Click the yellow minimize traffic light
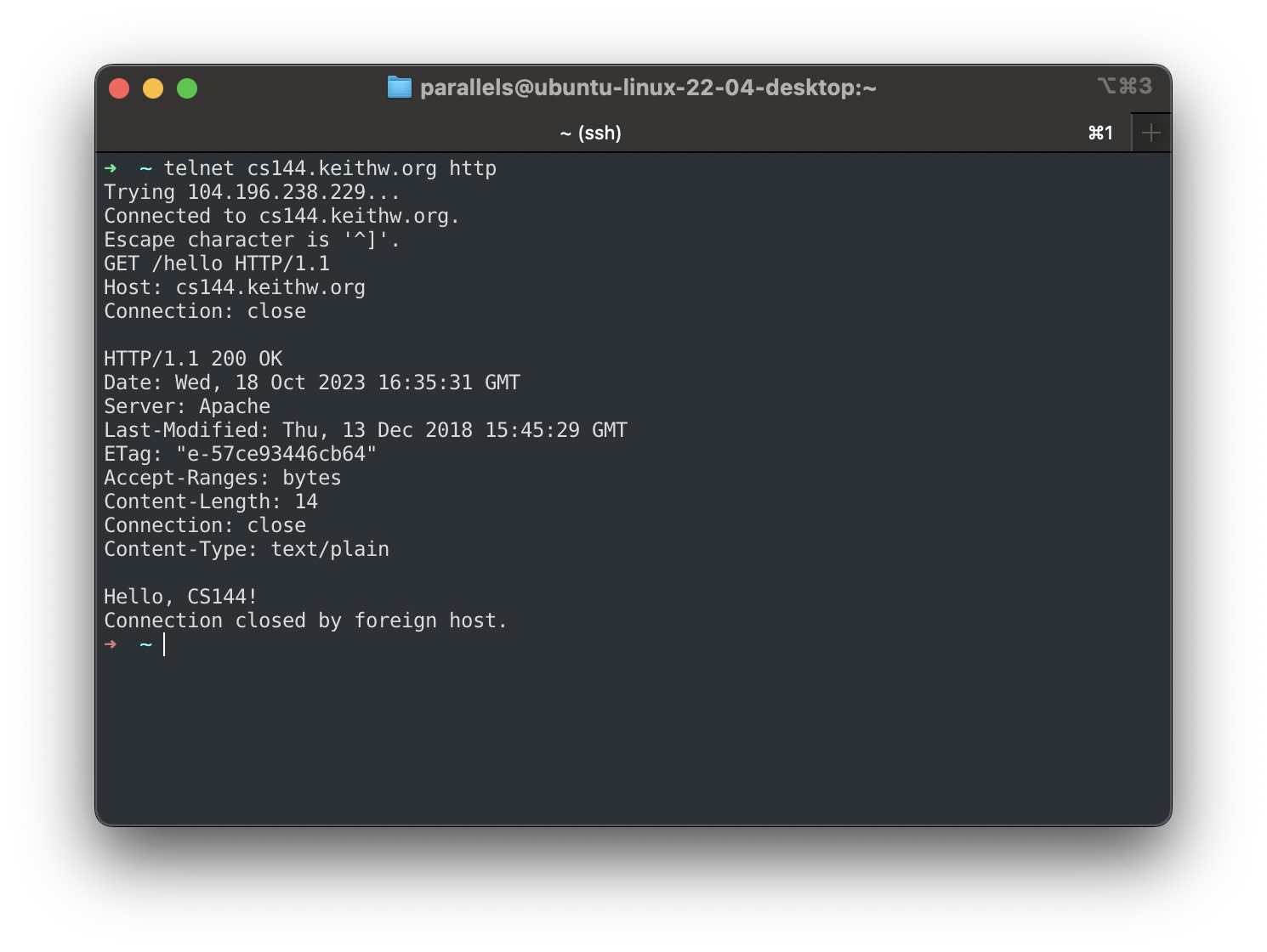This screenshot has width=1267, height=952. [153, 88]
